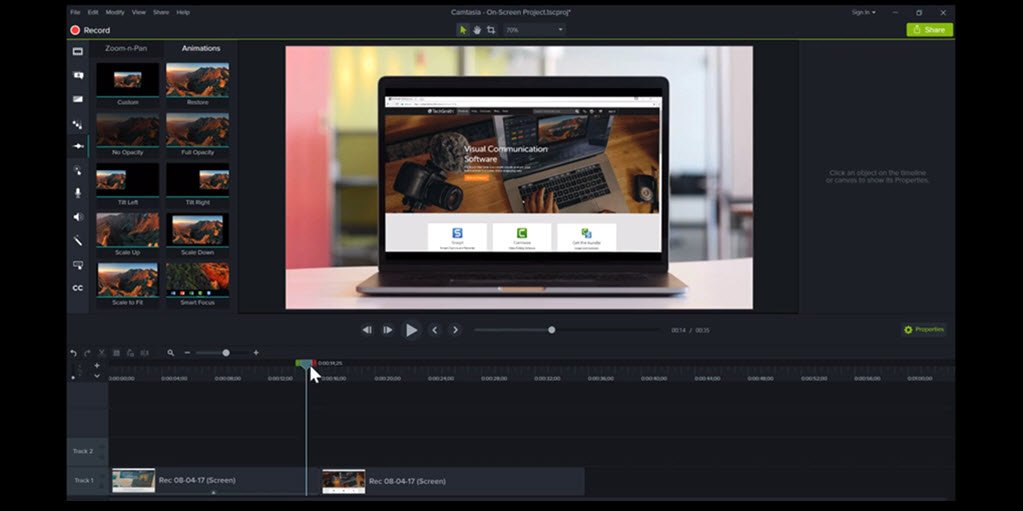Click the Track 2 label
The image size is (1023, 511).
point(83,451)
